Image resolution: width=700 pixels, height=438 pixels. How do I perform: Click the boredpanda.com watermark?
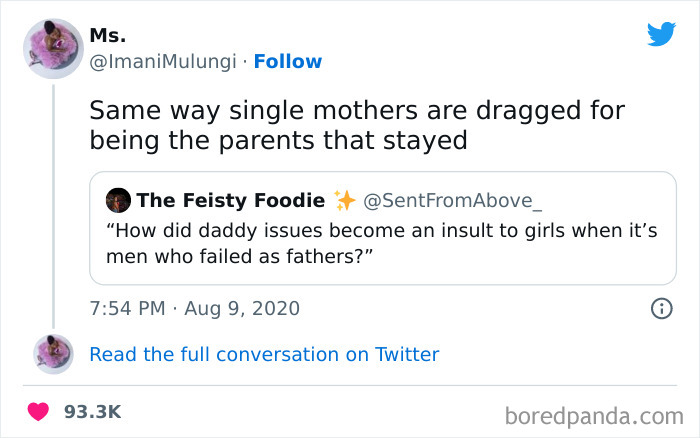[x=594, y=414]
